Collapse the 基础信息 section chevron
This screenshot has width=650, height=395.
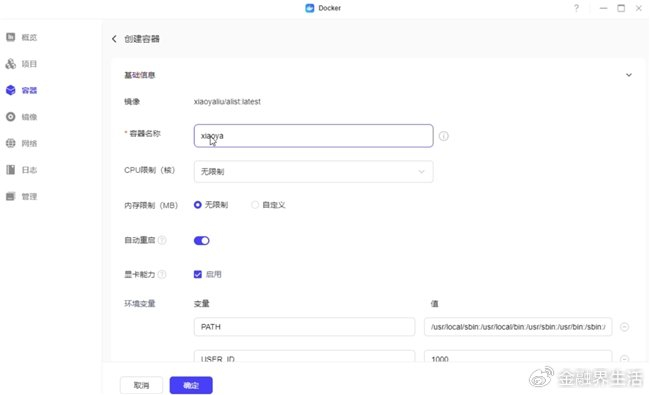click(629, 75)
